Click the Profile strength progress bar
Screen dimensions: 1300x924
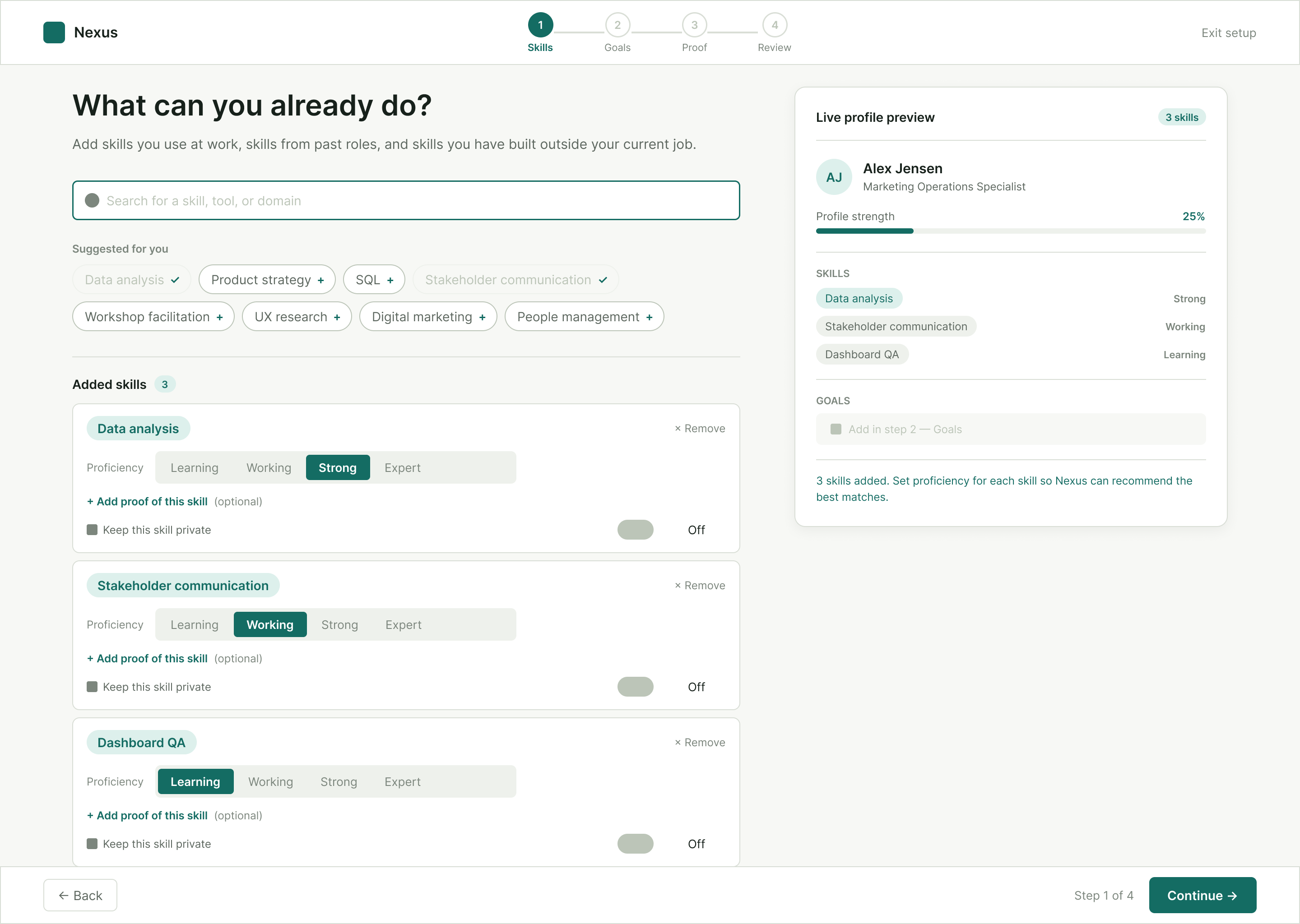[1010, 231]
